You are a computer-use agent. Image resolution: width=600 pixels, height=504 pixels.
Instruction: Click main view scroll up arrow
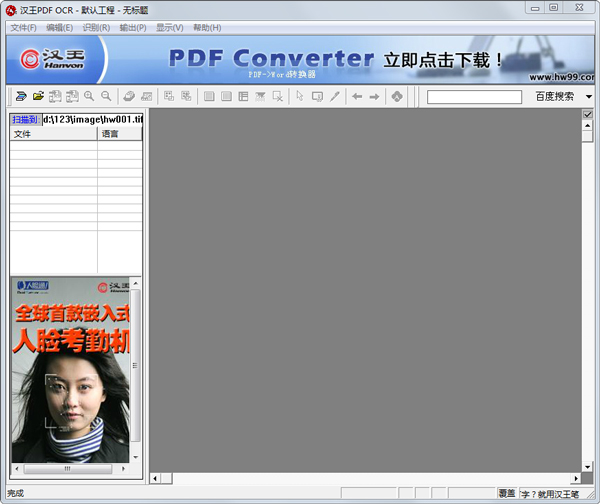(587, 125)
